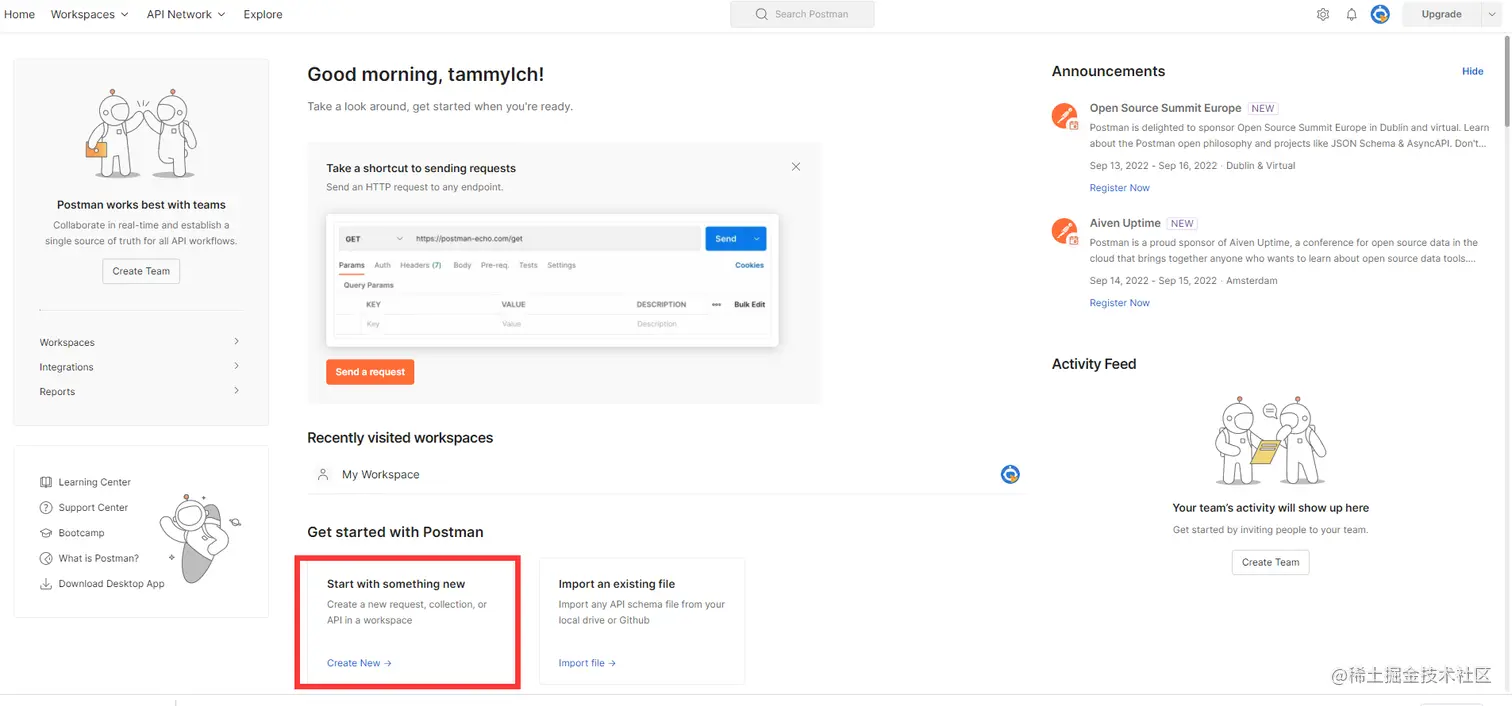1512x706 pixels.
Task: Click the Learning Center book icon
Action: (x=46, y=482)
